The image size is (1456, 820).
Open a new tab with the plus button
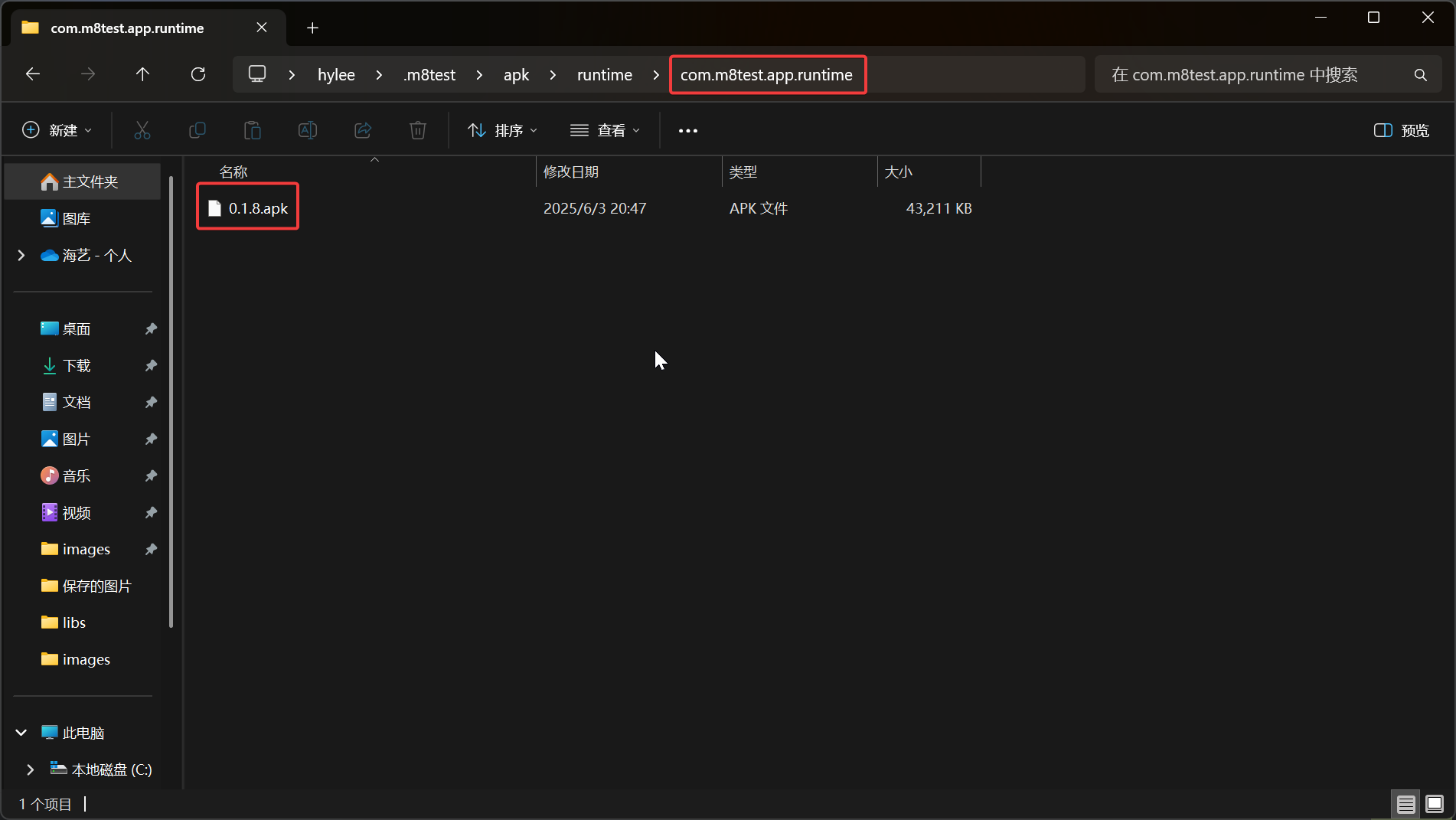(312, 28)
